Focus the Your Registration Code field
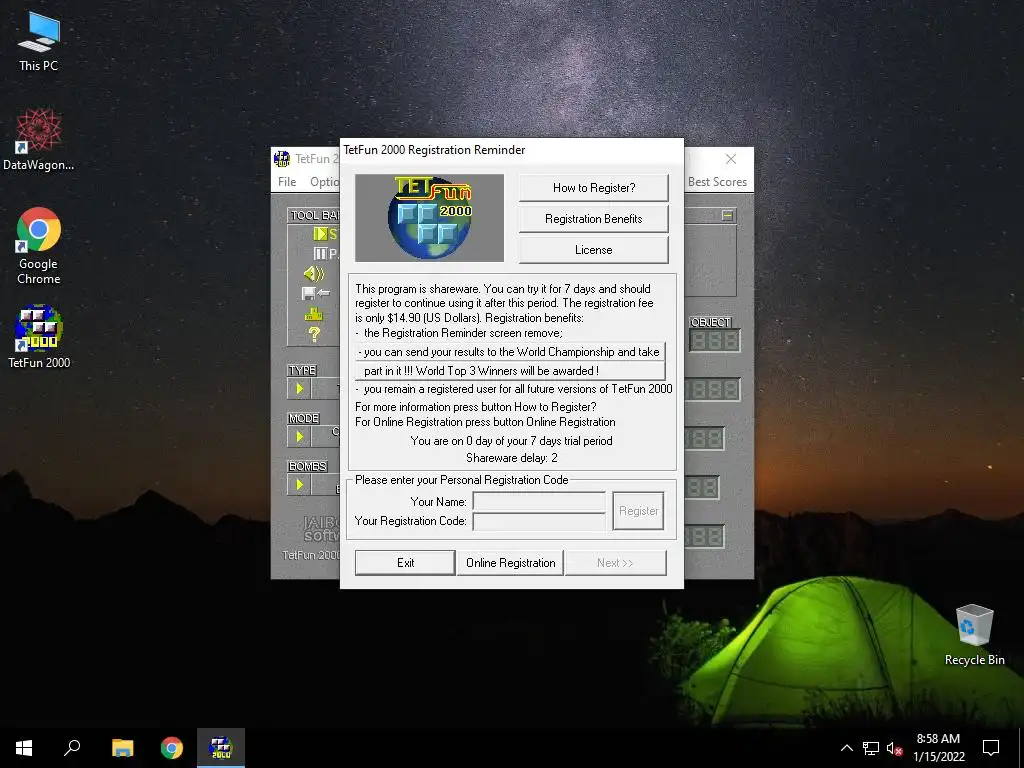The image size is (1024, 768). (x=539, y=521)
